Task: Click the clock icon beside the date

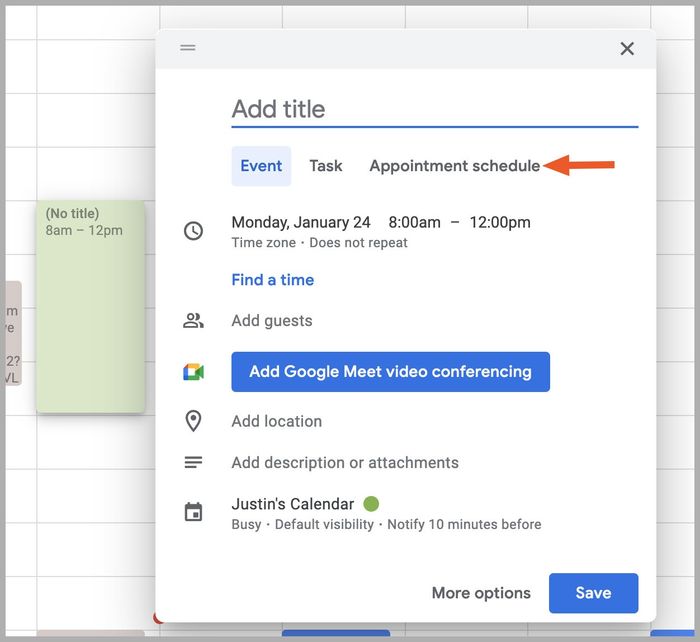Action: click(x=193, y=231)
